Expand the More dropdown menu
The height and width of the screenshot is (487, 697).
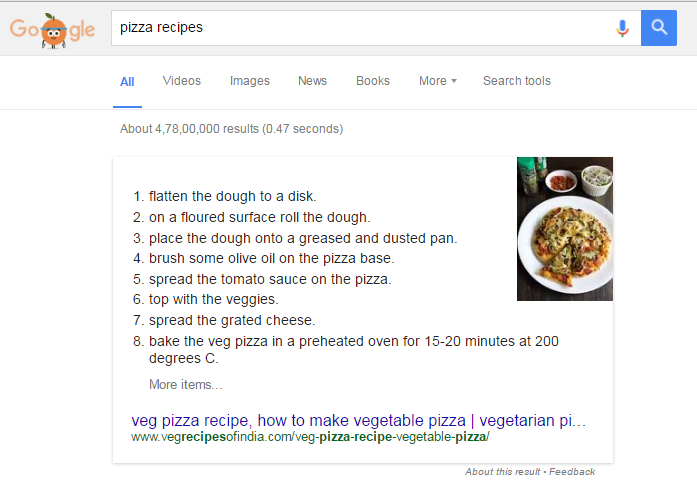coord(437,81)
